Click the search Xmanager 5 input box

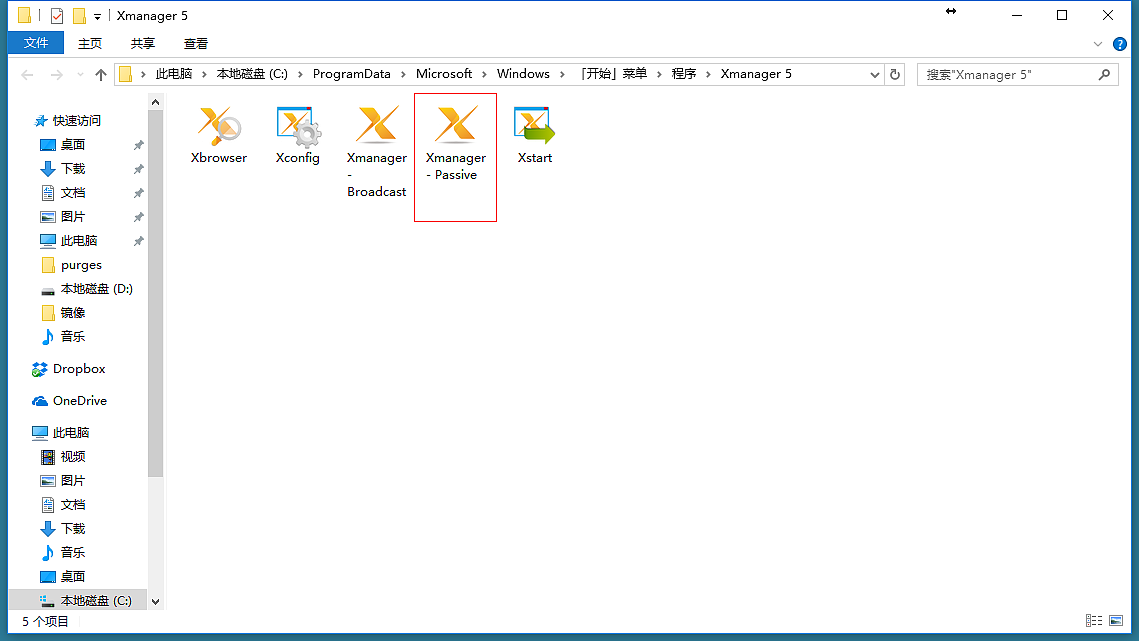(1008, 75)
